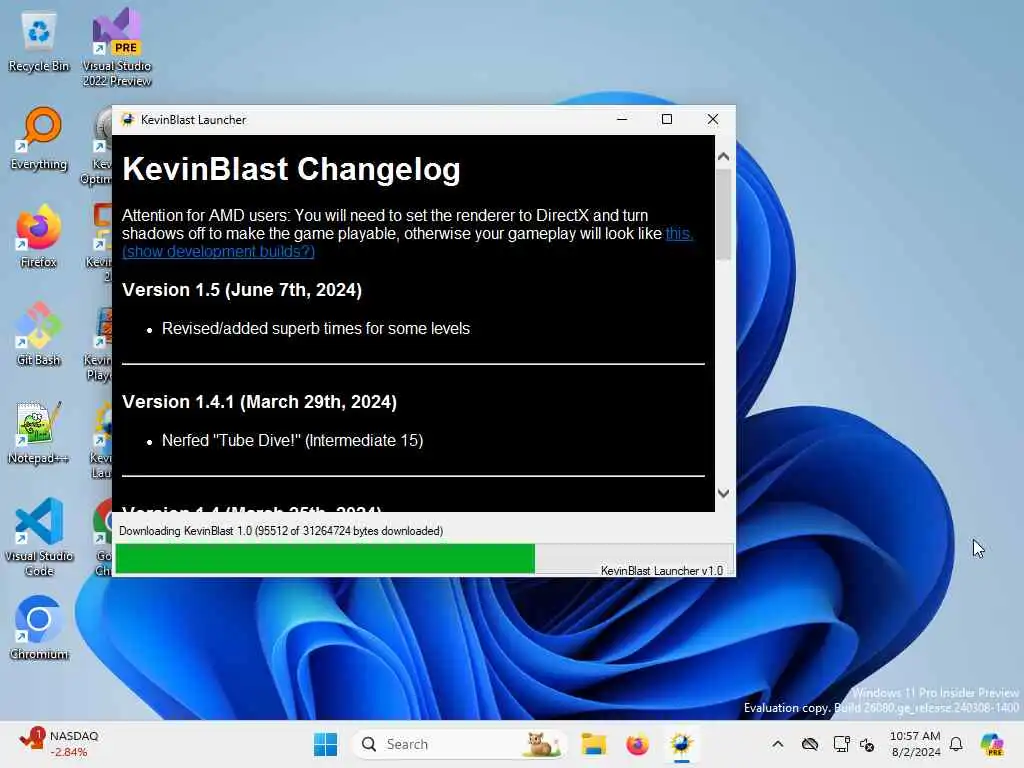Click the "Version 1.4.1 (March 29th, 2024)" heading
The width and height of the screenshot is (1024, 768).
259,402
